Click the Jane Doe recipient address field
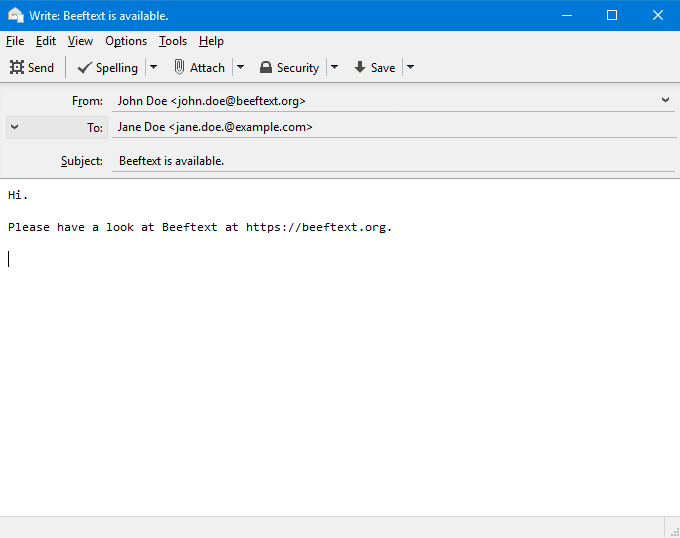The height and width of the screenshot is (538, 680). (393, 127)
